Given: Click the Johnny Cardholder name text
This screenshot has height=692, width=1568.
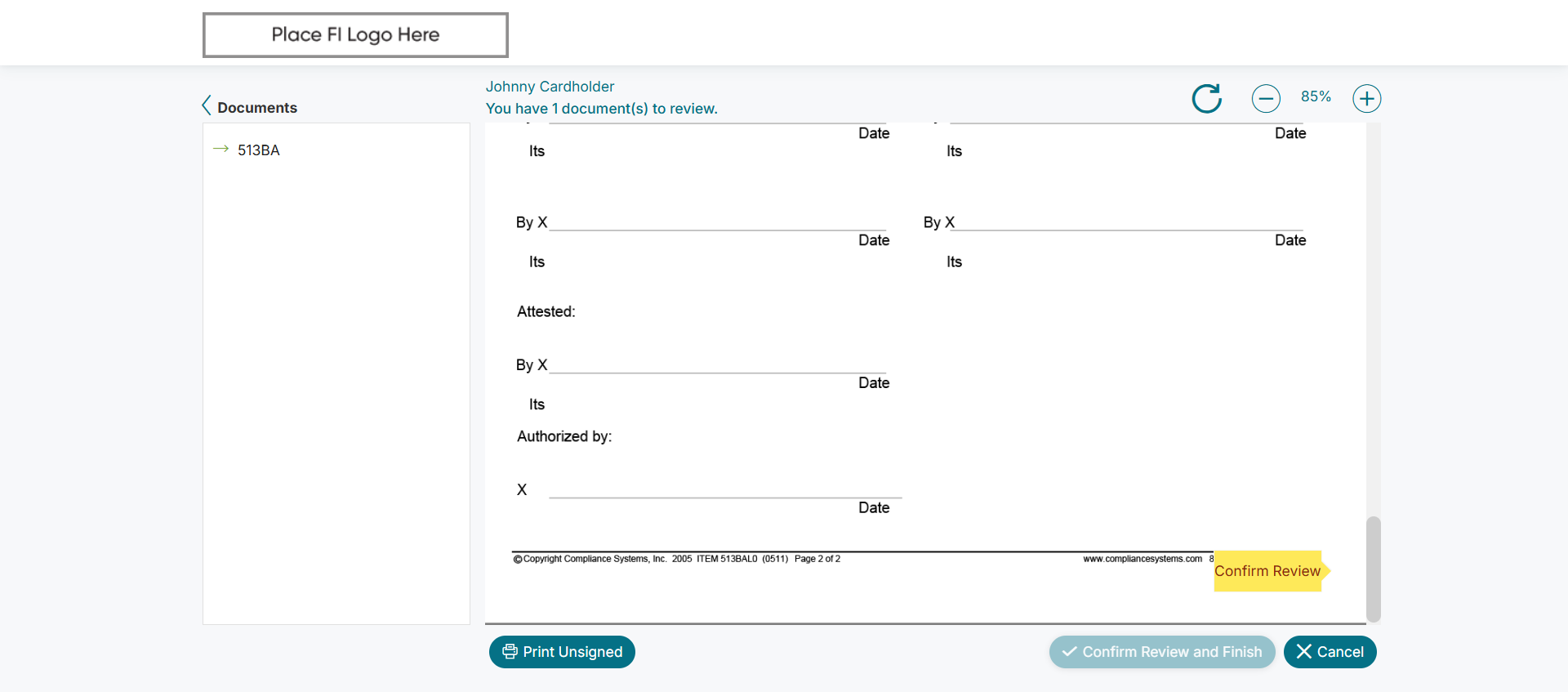Looking at the screenshot, I should tap(550, 87).
